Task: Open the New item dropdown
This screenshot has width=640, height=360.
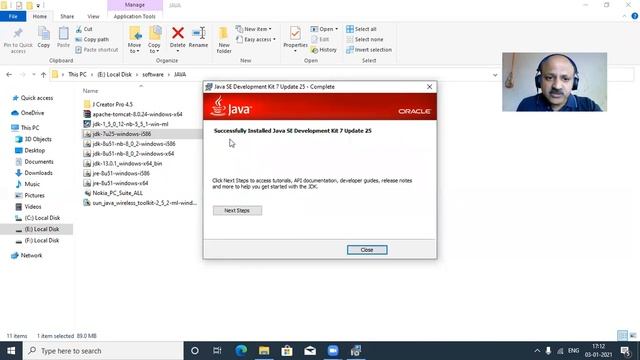Action: click(x=253, y=29)
